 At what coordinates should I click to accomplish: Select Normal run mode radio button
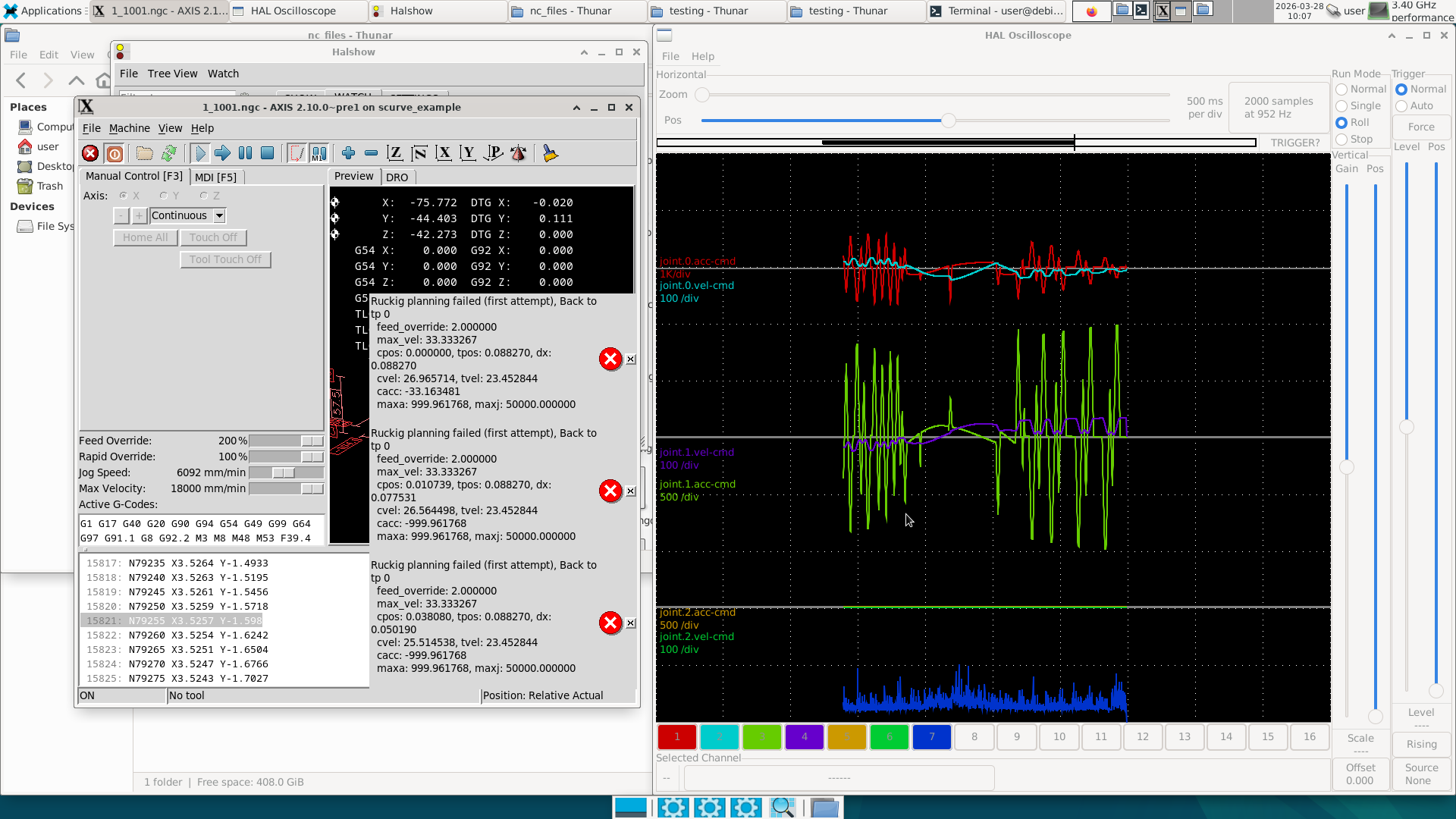pyautogui.click(x=1341, y=89)
